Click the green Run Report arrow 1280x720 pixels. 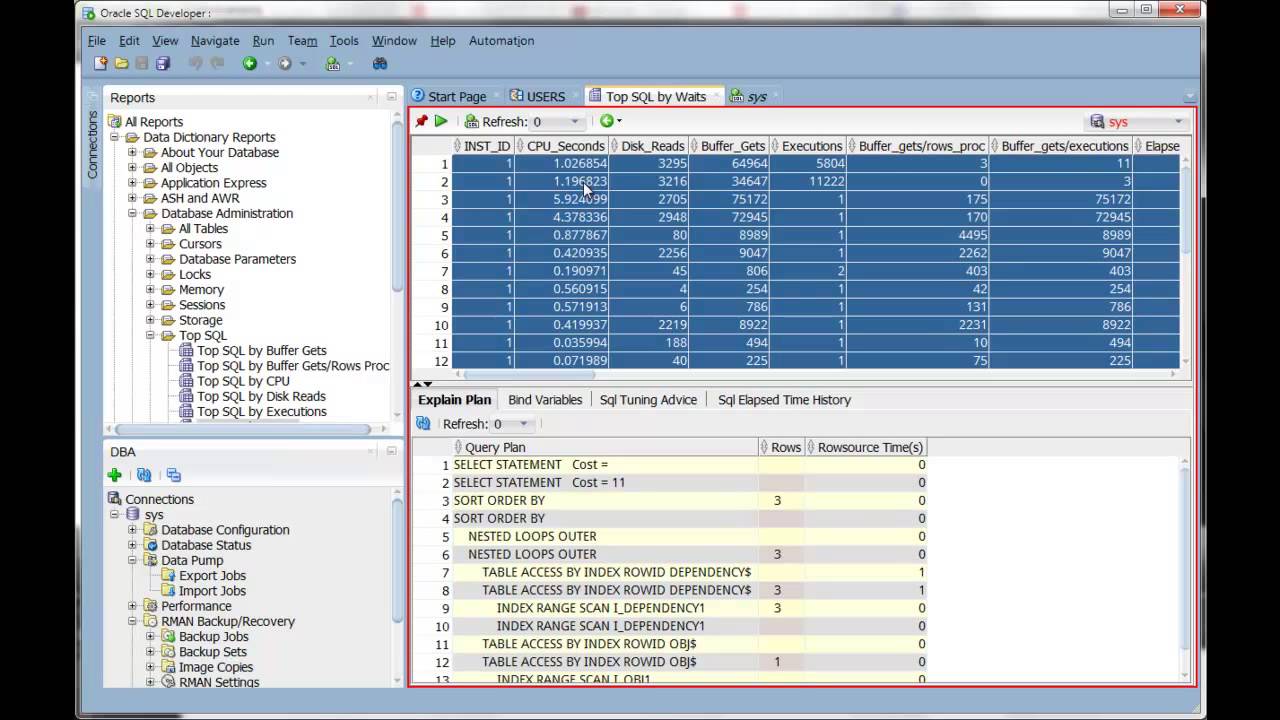pos(441,122)
